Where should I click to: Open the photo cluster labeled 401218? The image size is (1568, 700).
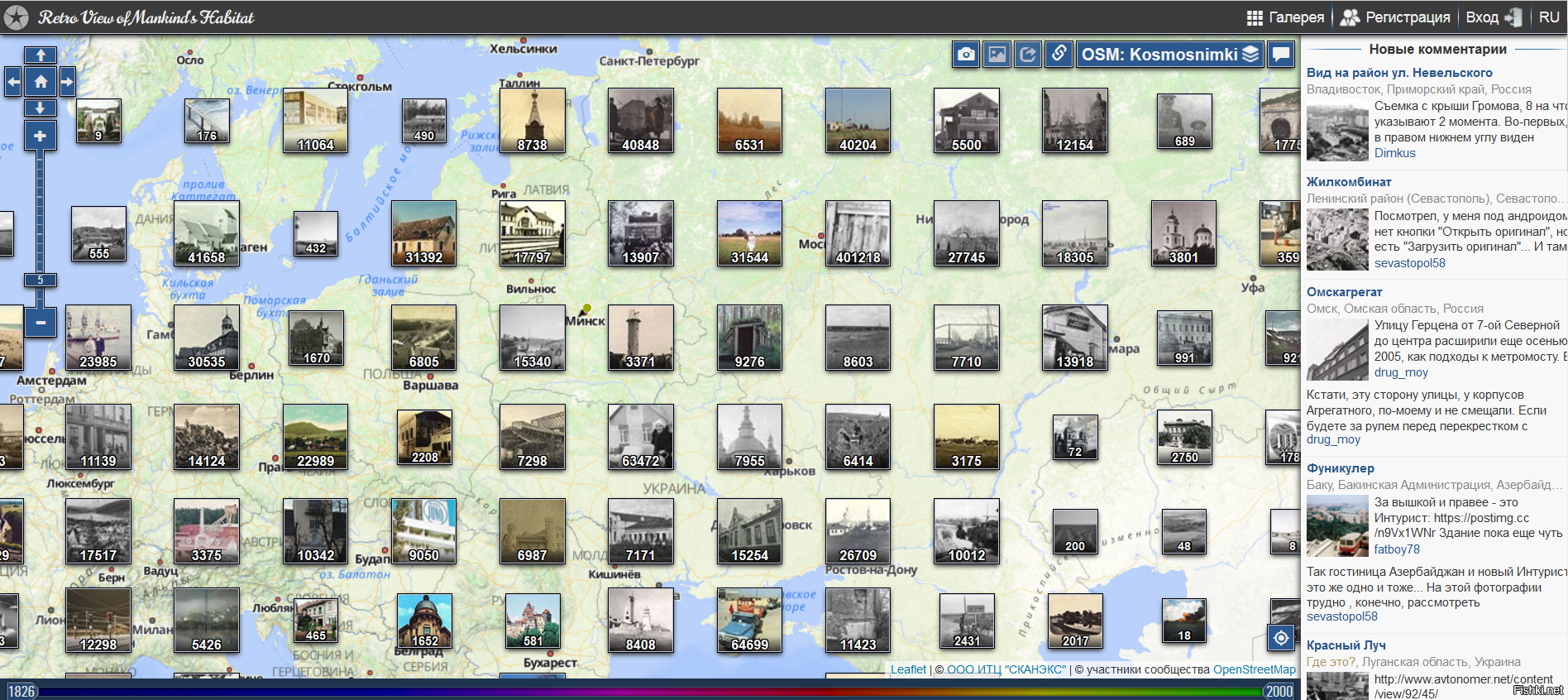pos(858,233)
